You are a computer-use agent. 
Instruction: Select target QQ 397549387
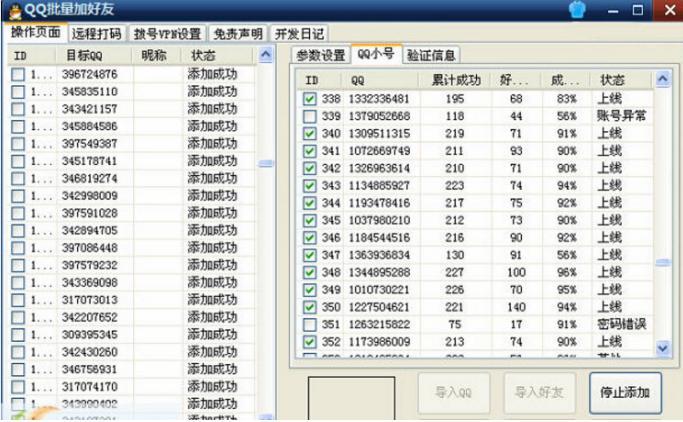point(90,144)
